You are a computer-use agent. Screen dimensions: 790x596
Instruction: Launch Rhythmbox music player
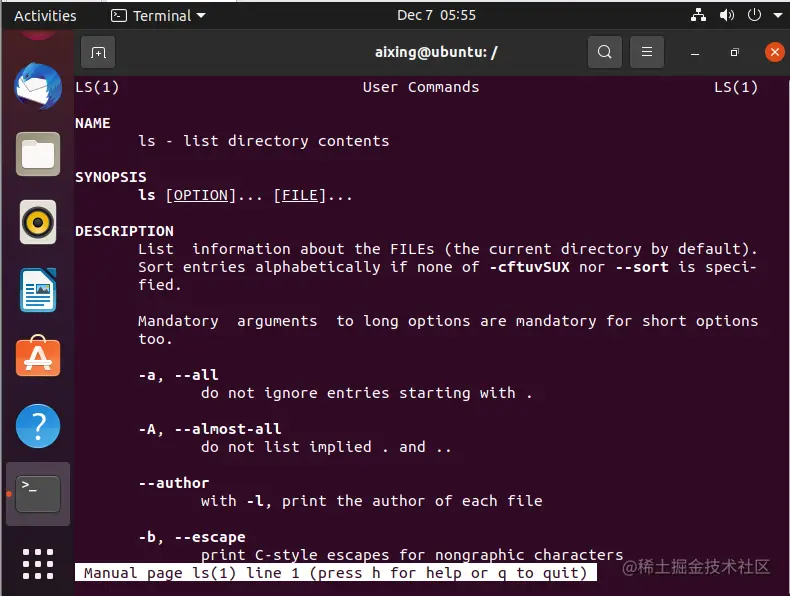click(x=38, y=222)
